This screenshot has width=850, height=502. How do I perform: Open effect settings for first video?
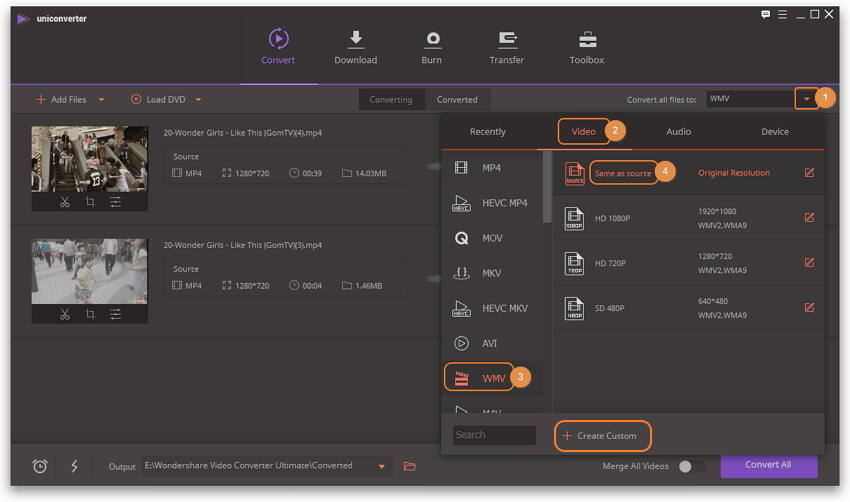[115, 202]
